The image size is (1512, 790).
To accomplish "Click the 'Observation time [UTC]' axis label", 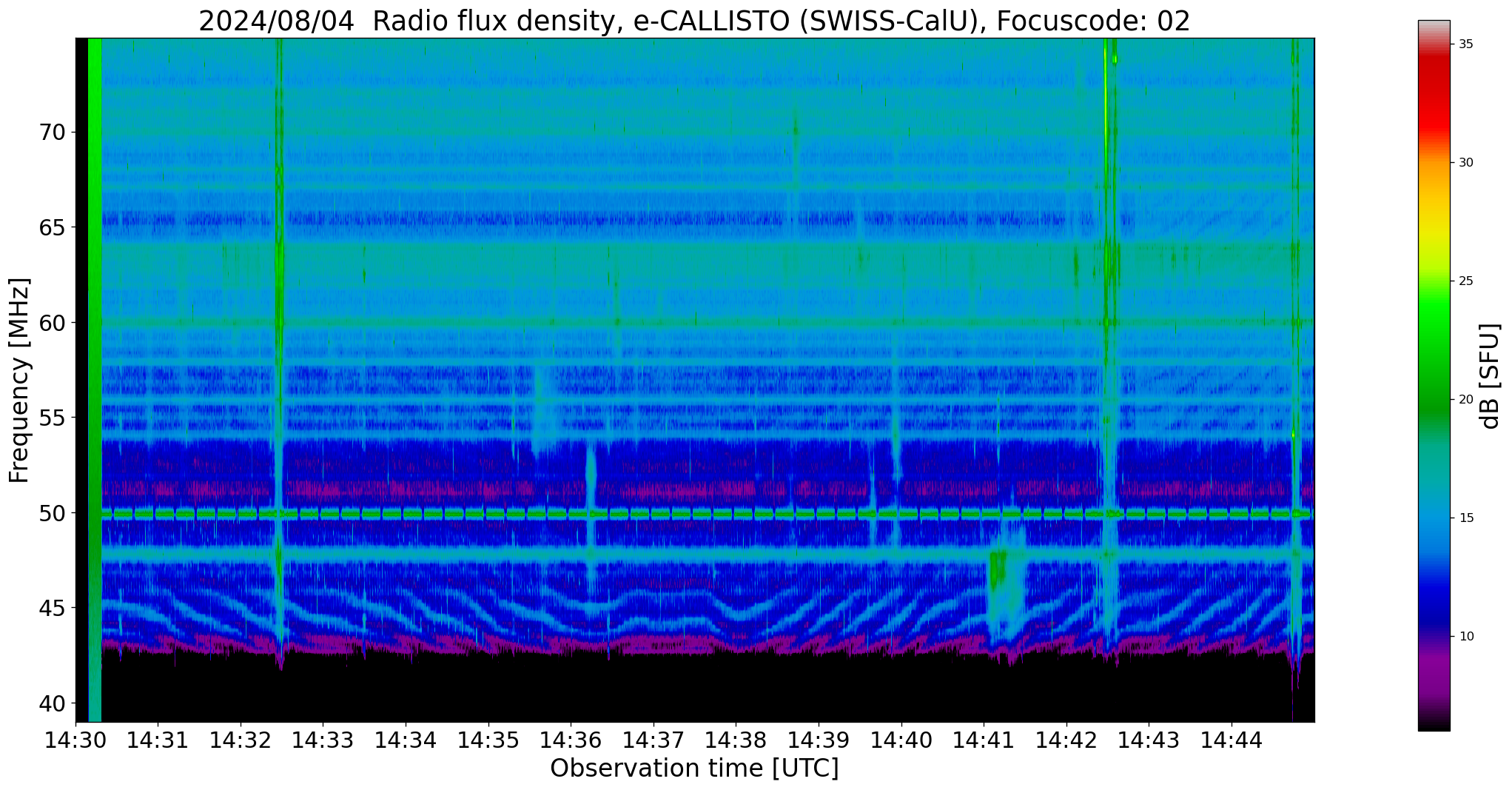I will (x=694, y=768).
